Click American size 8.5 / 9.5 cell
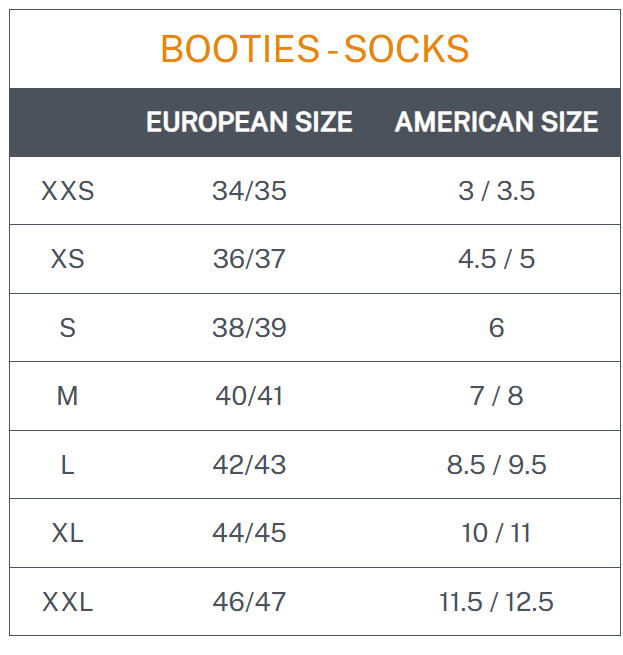 (x=496, y=465)
